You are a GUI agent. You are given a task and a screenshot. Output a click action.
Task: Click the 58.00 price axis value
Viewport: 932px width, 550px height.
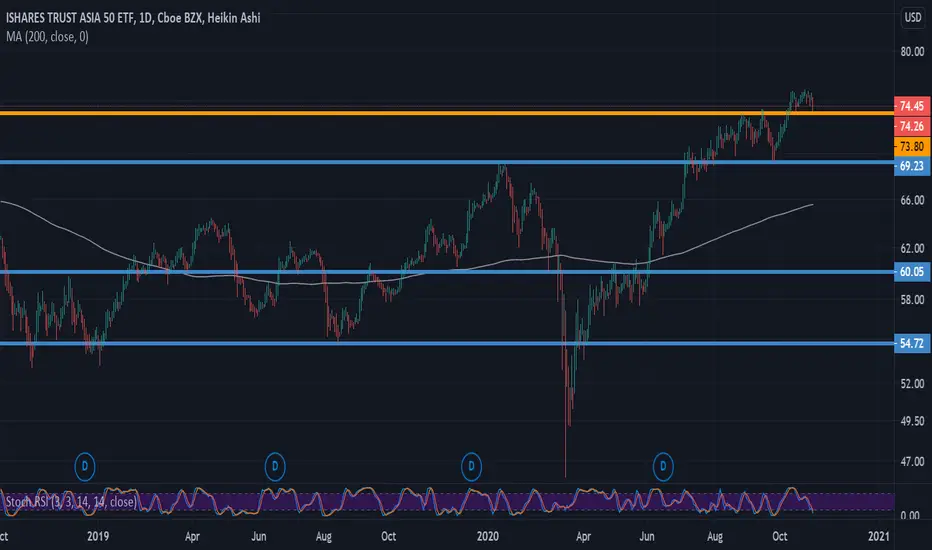pyautogui.click(x=912, y=300)
